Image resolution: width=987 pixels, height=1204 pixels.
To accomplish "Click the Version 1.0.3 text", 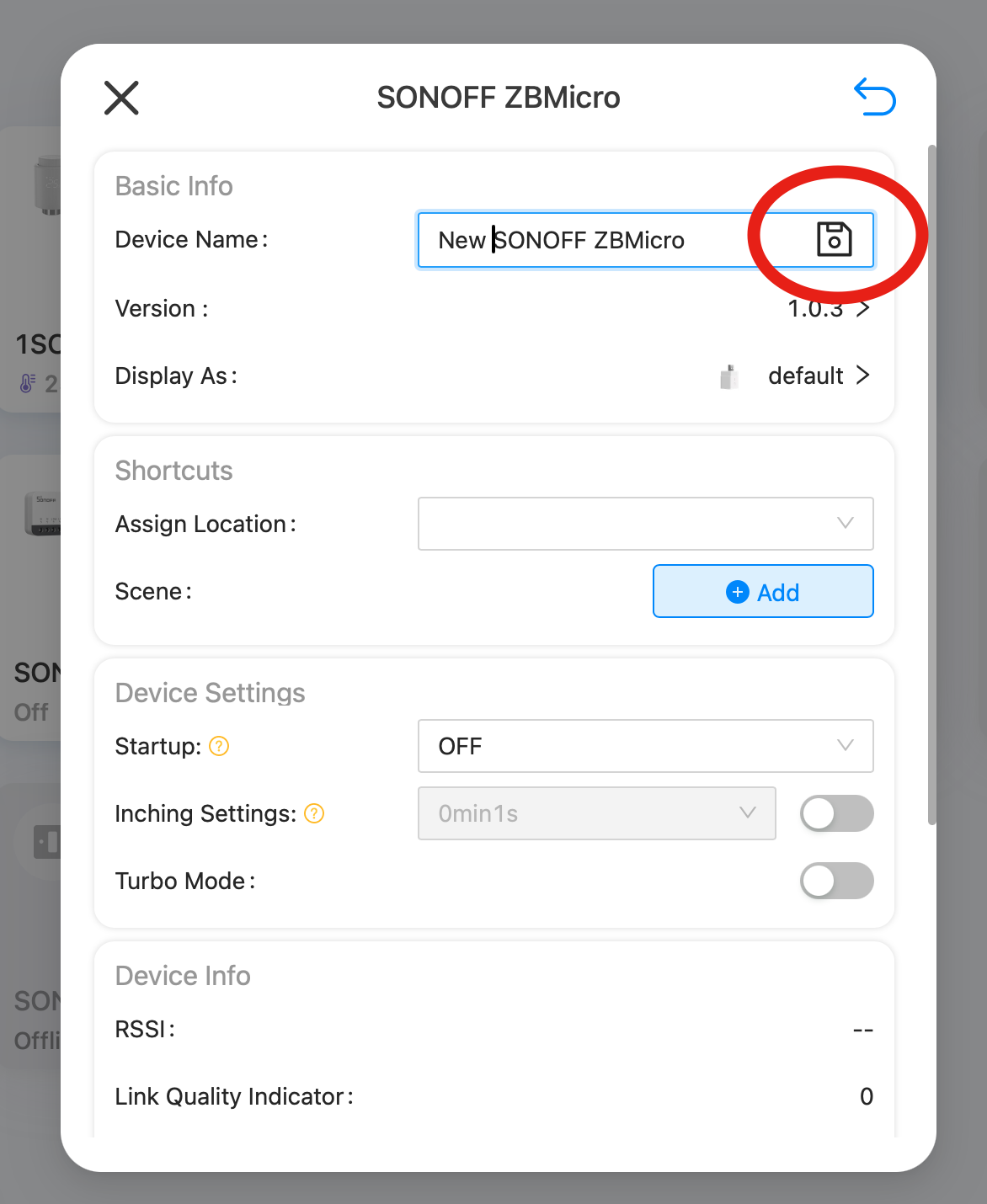I will (x=814, y=310).
